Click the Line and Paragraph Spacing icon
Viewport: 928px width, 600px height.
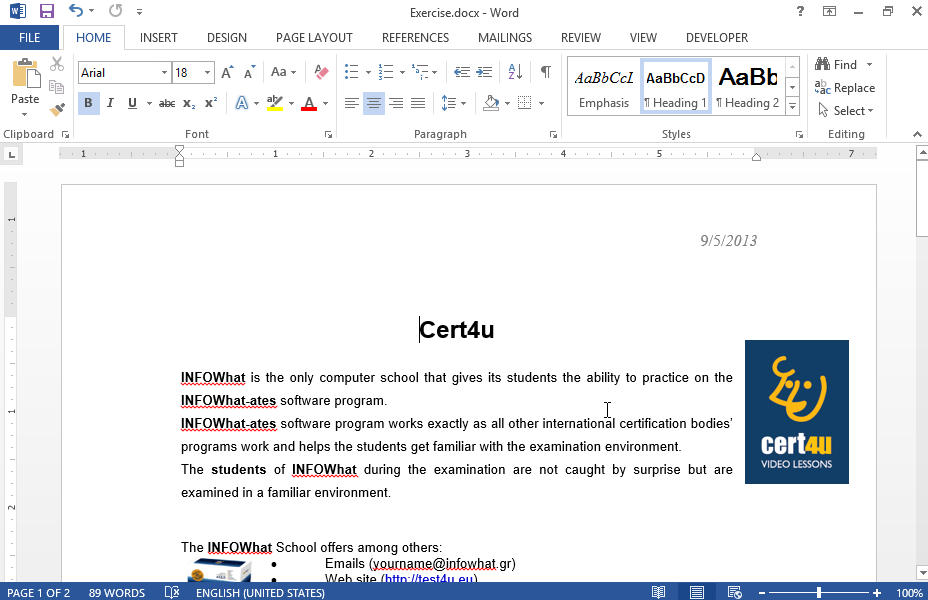point(449,104)
